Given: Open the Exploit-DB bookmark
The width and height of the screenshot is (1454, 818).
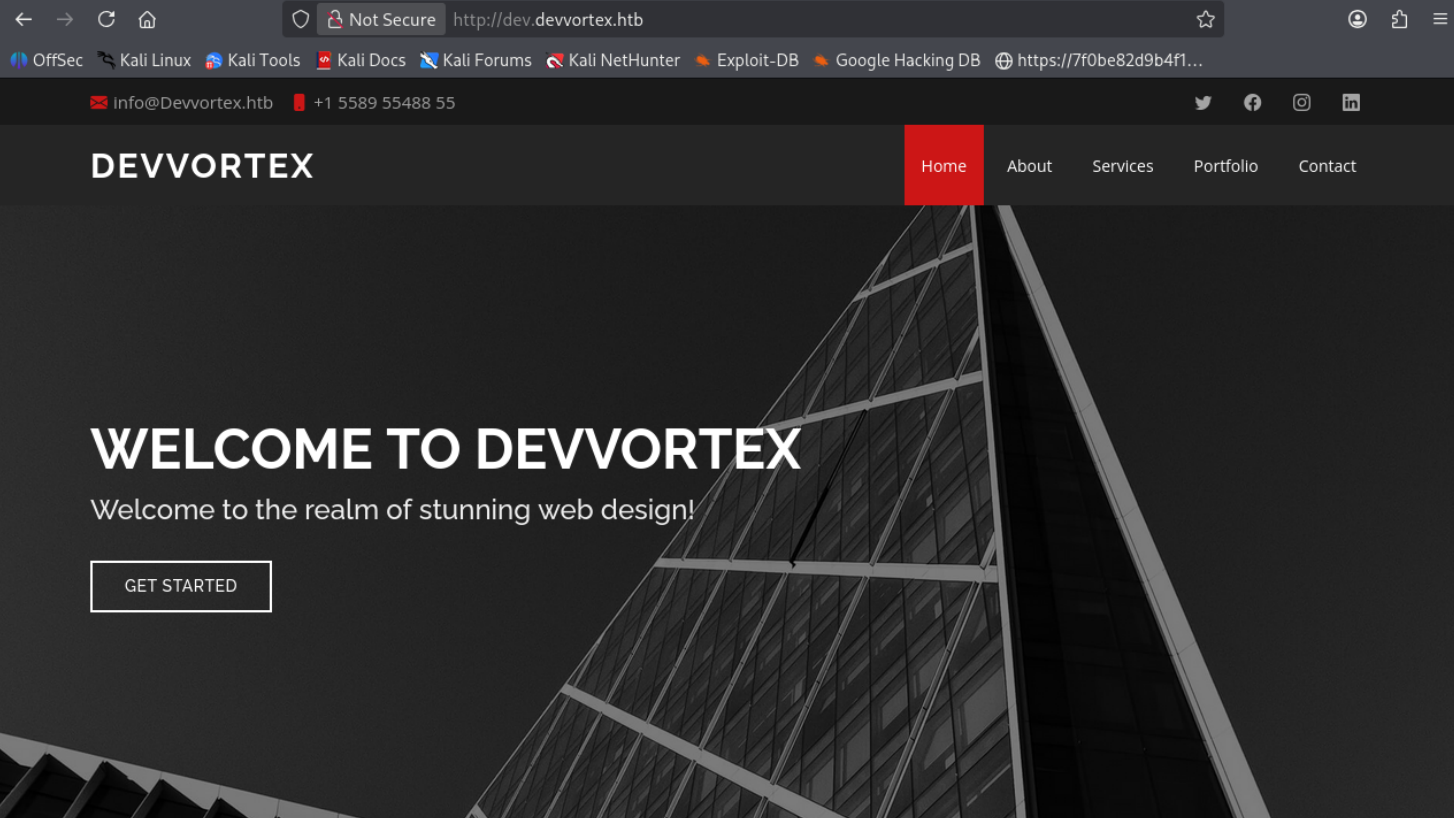Looking at the screenshot, I should 747,60.
